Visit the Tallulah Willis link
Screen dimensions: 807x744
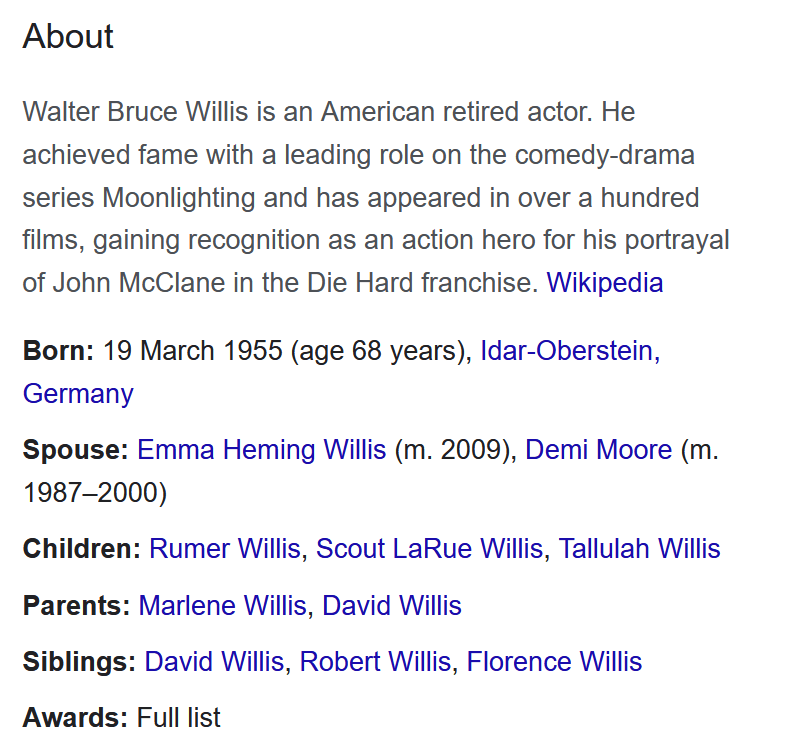[x=639, y=549]
